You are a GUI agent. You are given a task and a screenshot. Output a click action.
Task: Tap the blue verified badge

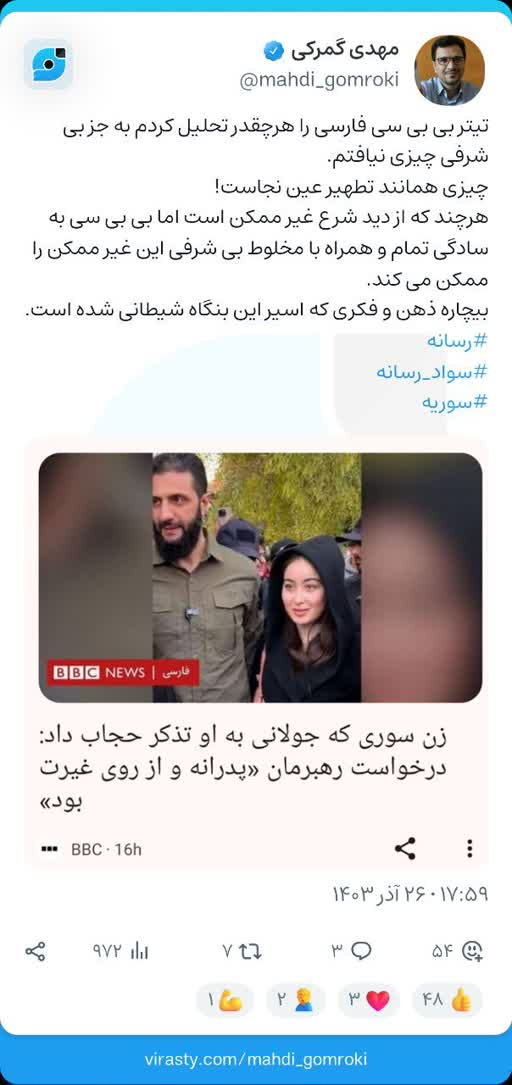click(x=273, y=51)
